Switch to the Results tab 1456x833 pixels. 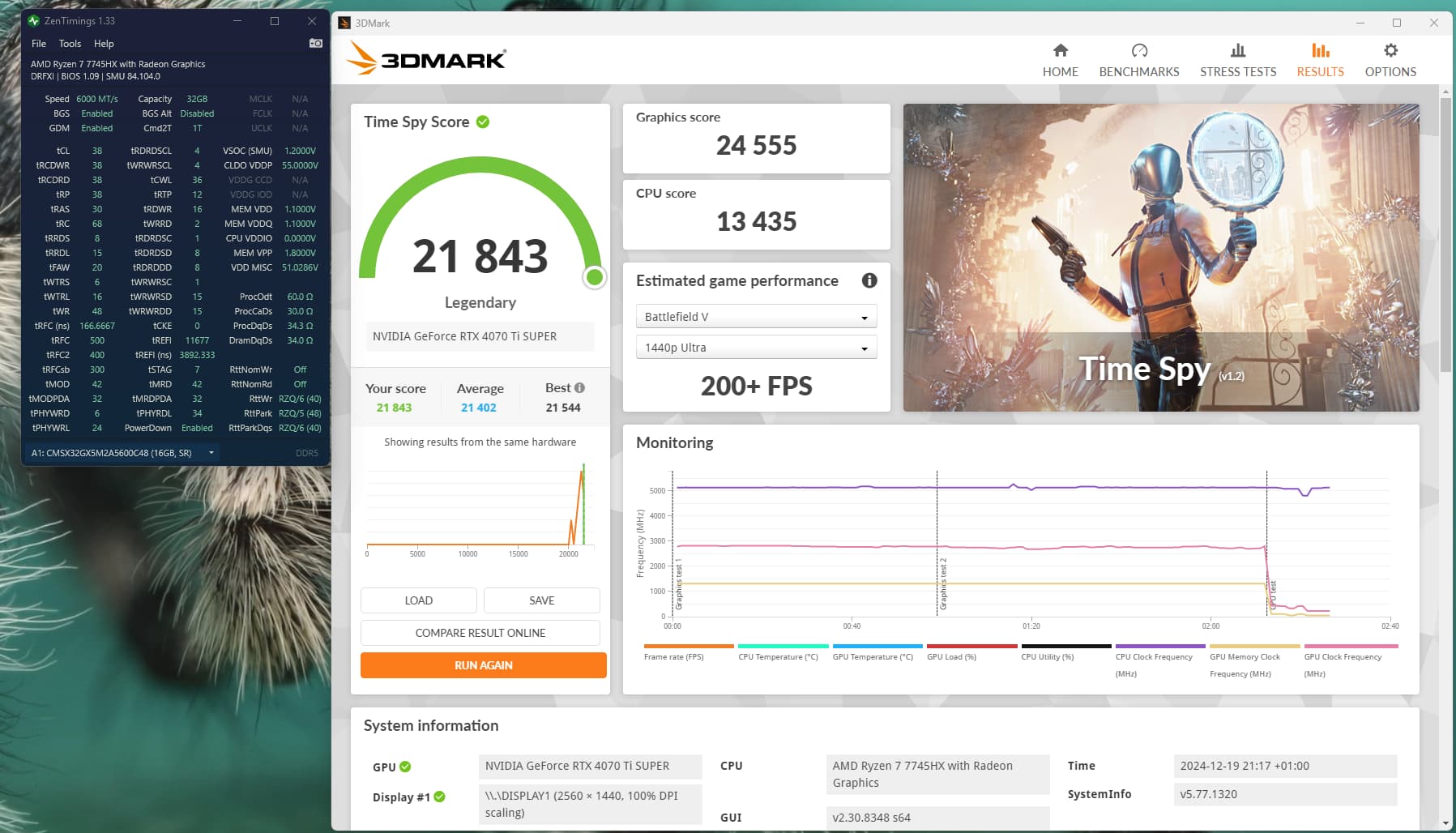(x=1320, y=61)
